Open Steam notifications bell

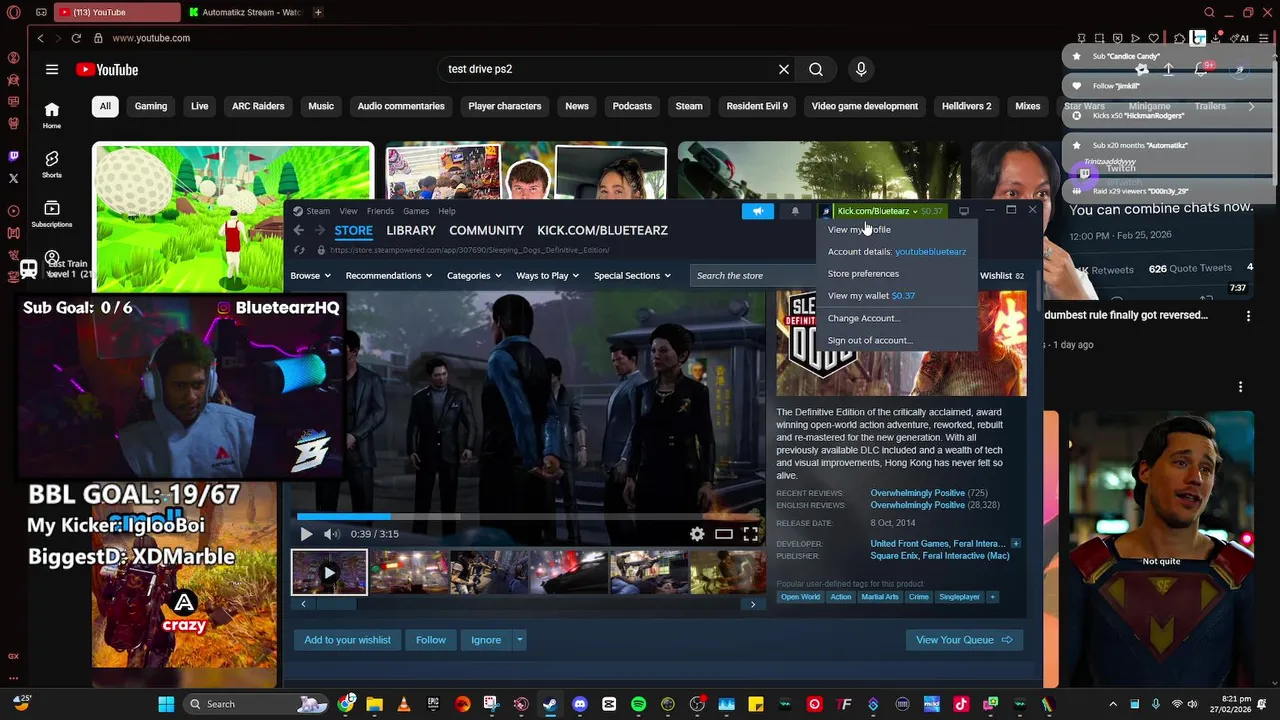coord(795,211)
